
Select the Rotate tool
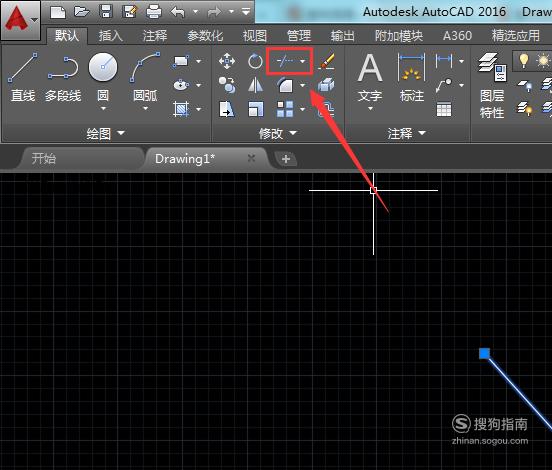point(255,61)
